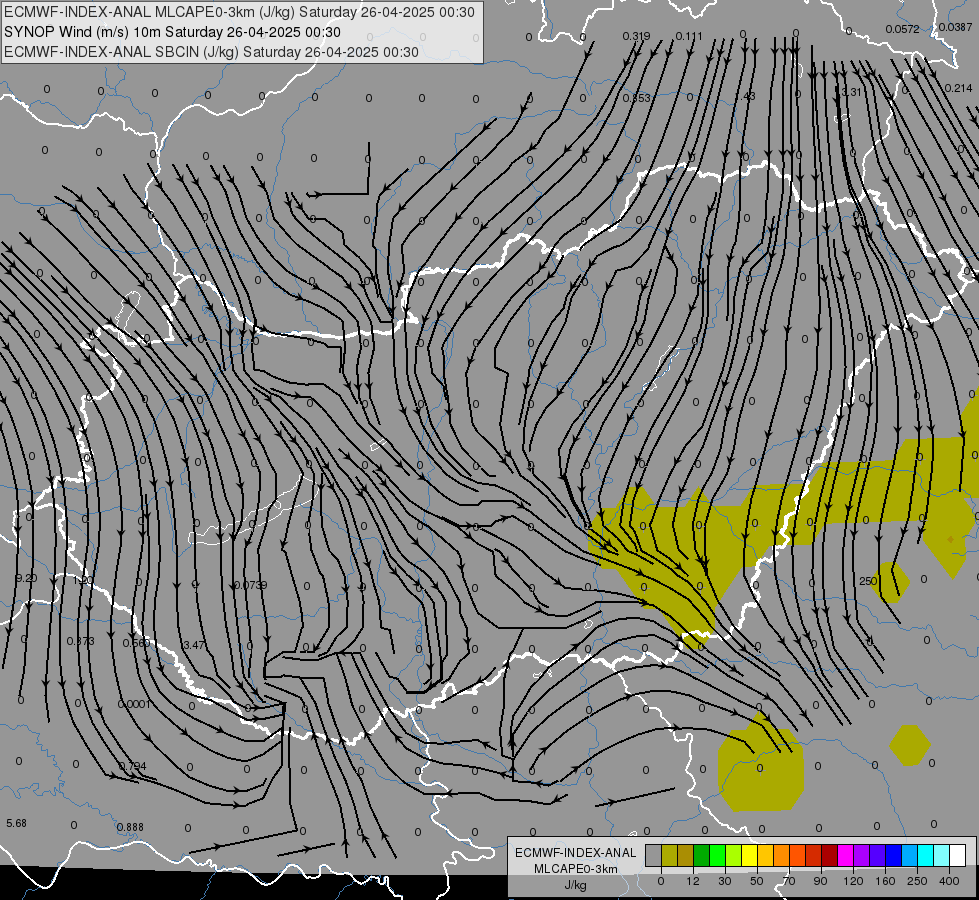Click the map value '0.0739'
The width and height of the screenshot is (979, 900).
[250, 585]
